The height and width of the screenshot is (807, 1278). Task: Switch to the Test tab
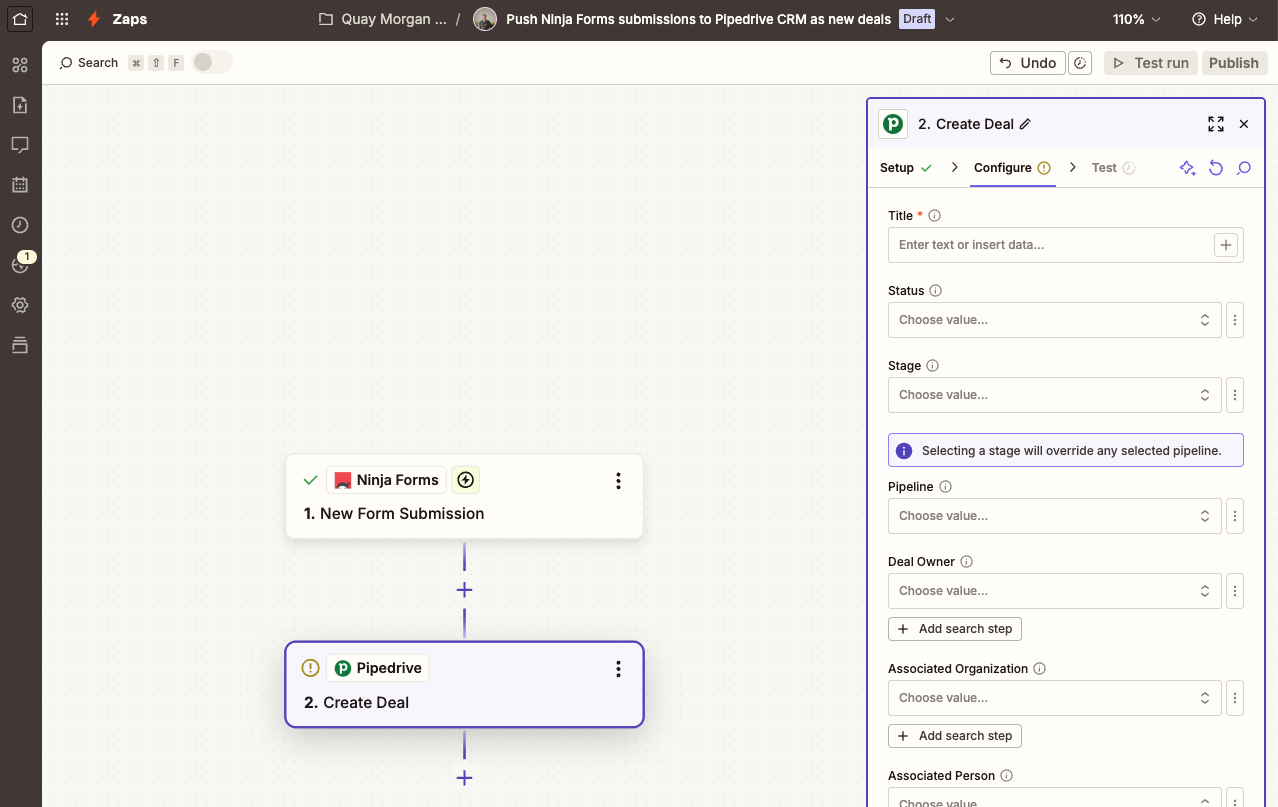click(x=1113, y=168)
